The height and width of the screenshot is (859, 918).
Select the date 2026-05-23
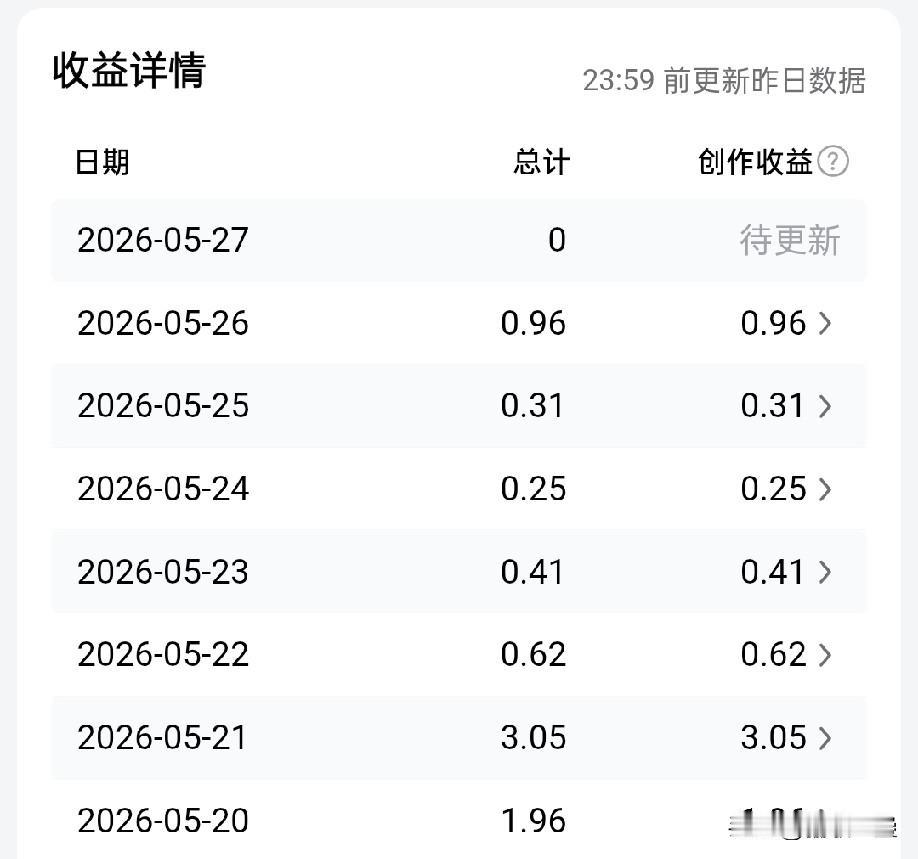tap(163, 572)
